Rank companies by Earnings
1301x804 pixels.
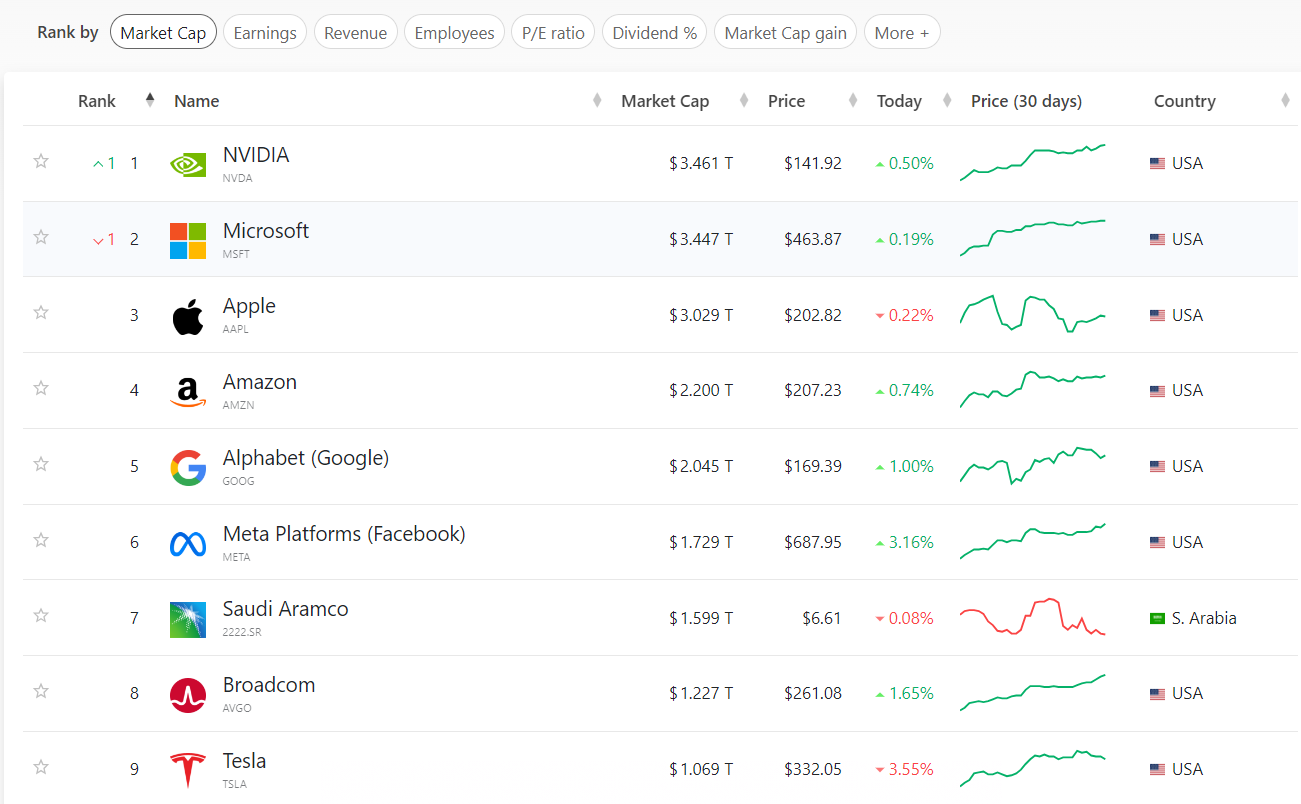click(265, 33)
